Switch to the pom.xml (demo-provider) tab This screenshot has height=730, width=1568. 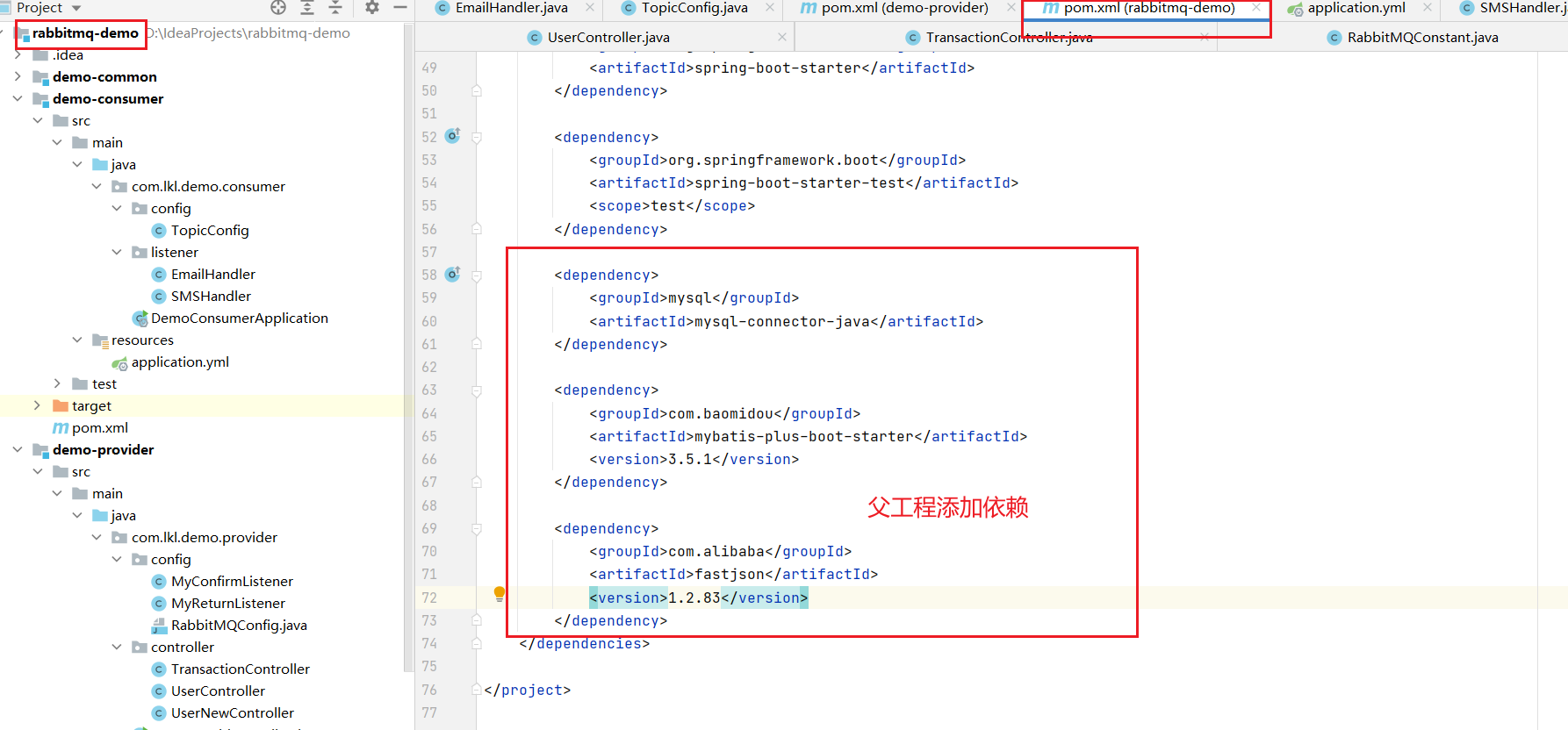click(x=904, y=8)
